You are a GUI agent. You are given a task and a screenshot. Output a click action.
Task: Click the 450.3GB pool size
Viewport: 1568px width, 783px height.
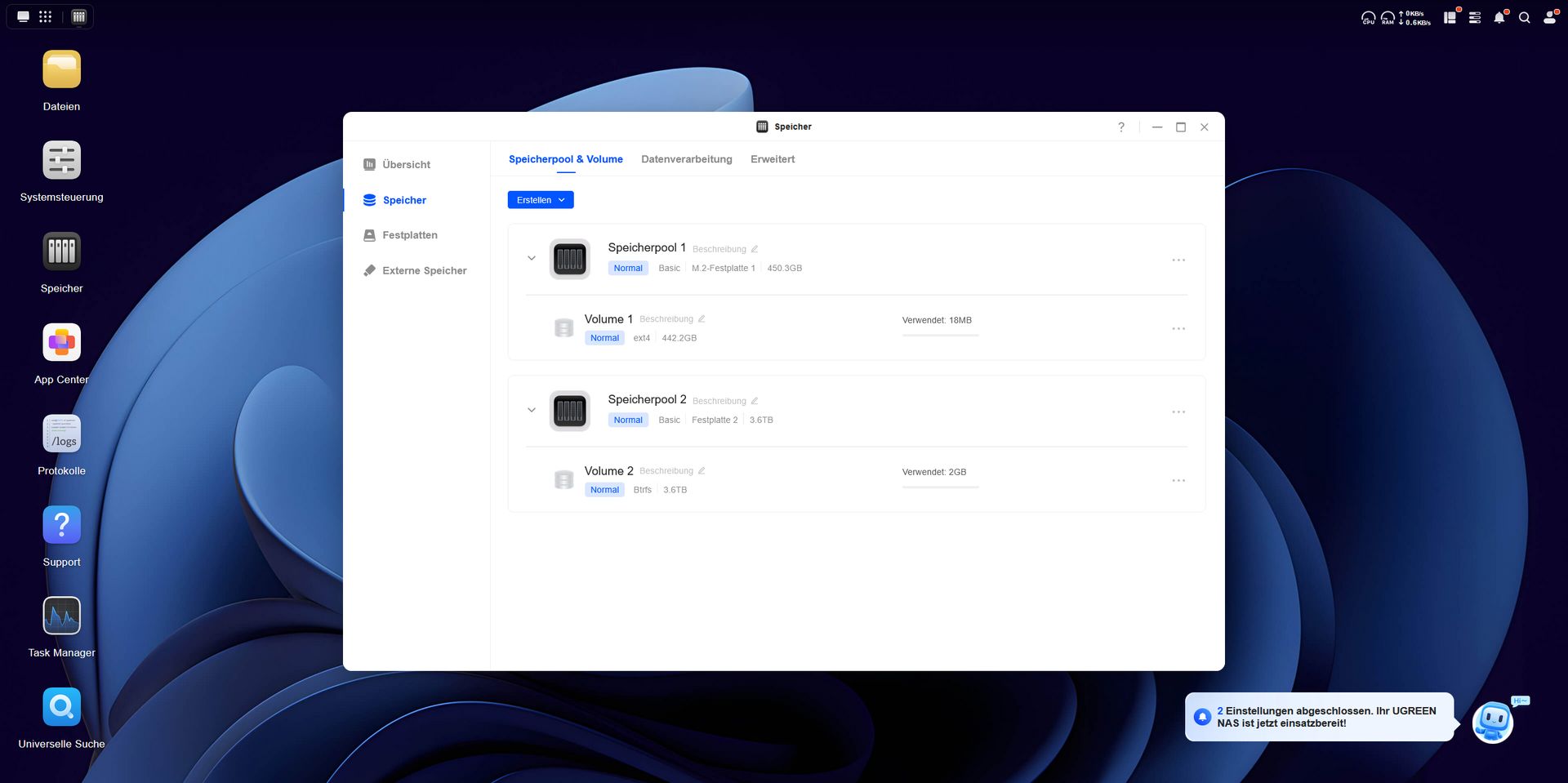[785, 268]
